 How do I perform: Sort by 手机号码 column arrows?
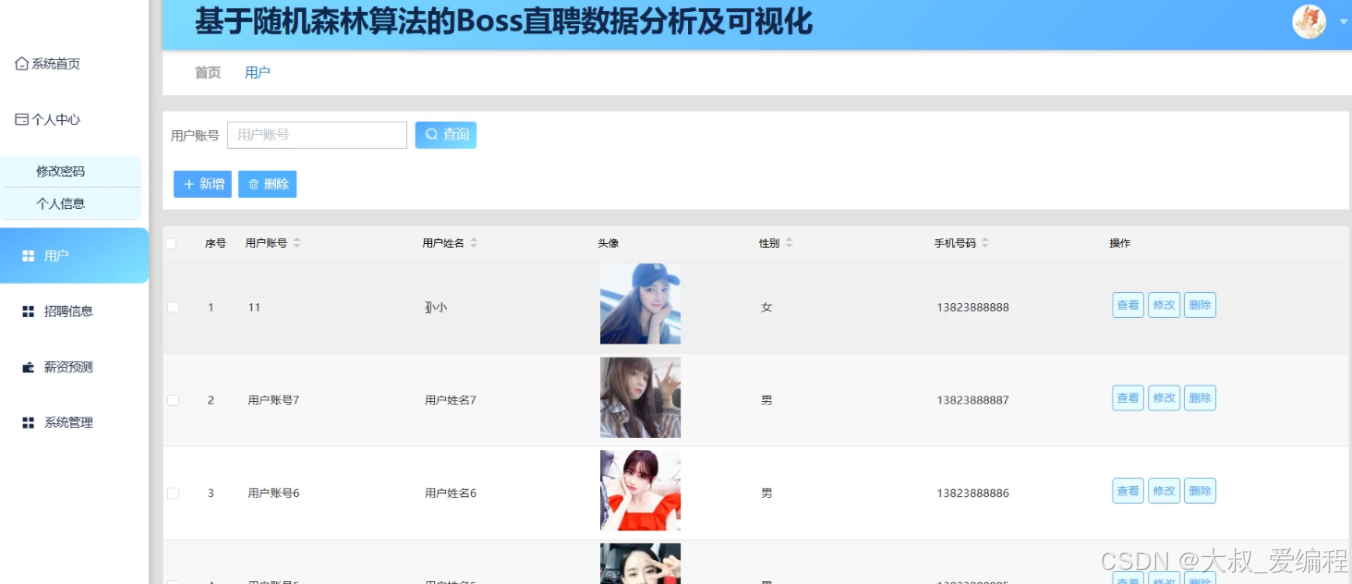[985, 243]
